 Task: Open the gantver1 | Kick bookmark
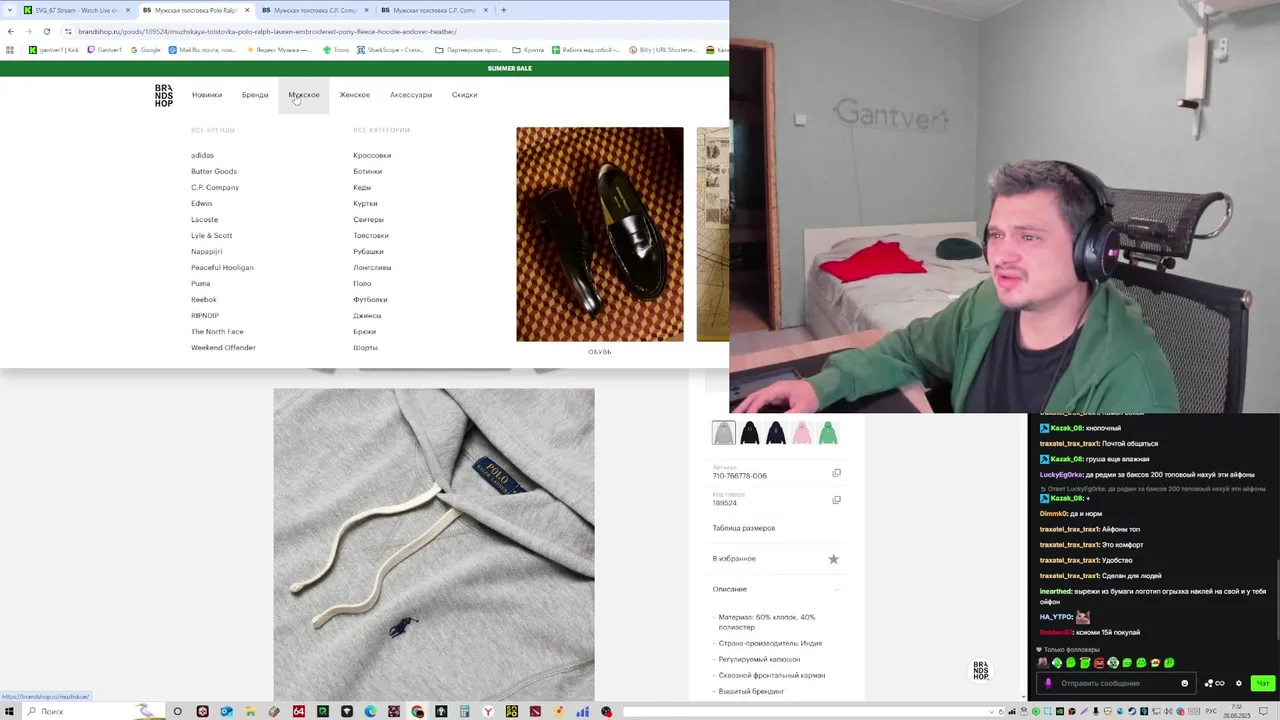pos(54,50)
